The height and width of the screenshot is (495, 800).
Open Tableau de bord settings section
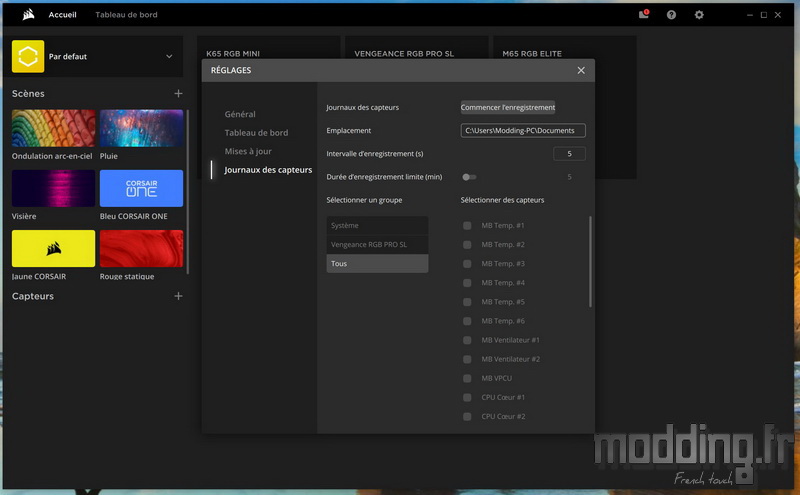pos(257,133)
